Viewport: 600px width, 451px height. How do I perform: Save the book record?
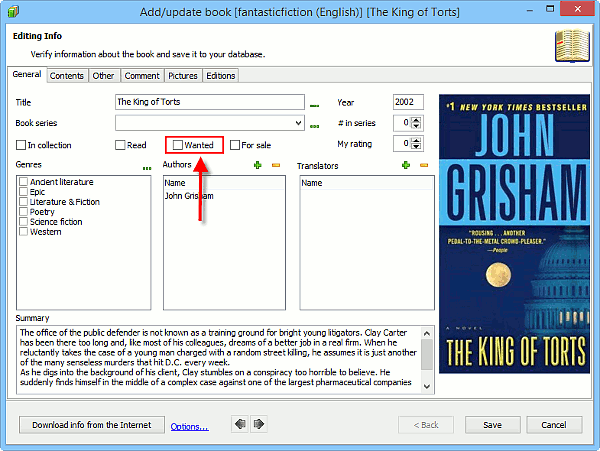coord(492,425)
